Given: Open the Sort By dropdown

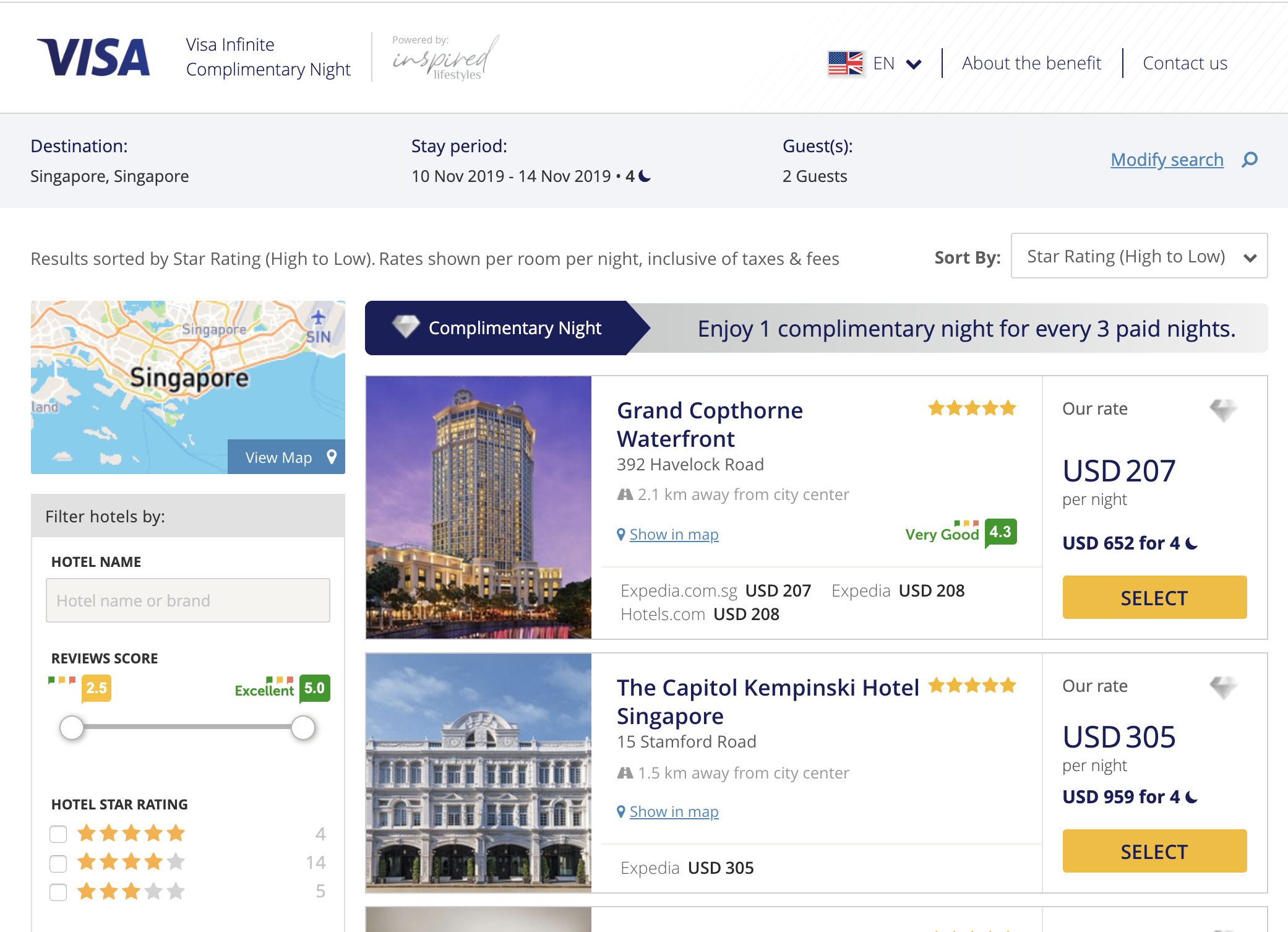Looking at the screenshot, I should tap(1138, 256).
